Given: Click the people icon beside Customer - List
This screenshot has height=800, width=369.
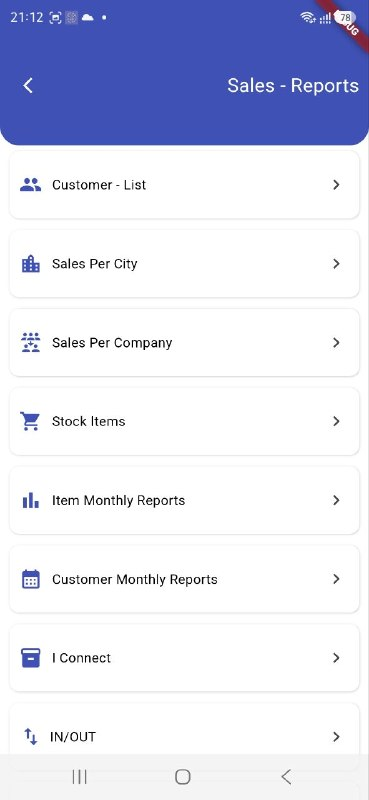Looking at the screenshot, I should [x=31, y=185].
